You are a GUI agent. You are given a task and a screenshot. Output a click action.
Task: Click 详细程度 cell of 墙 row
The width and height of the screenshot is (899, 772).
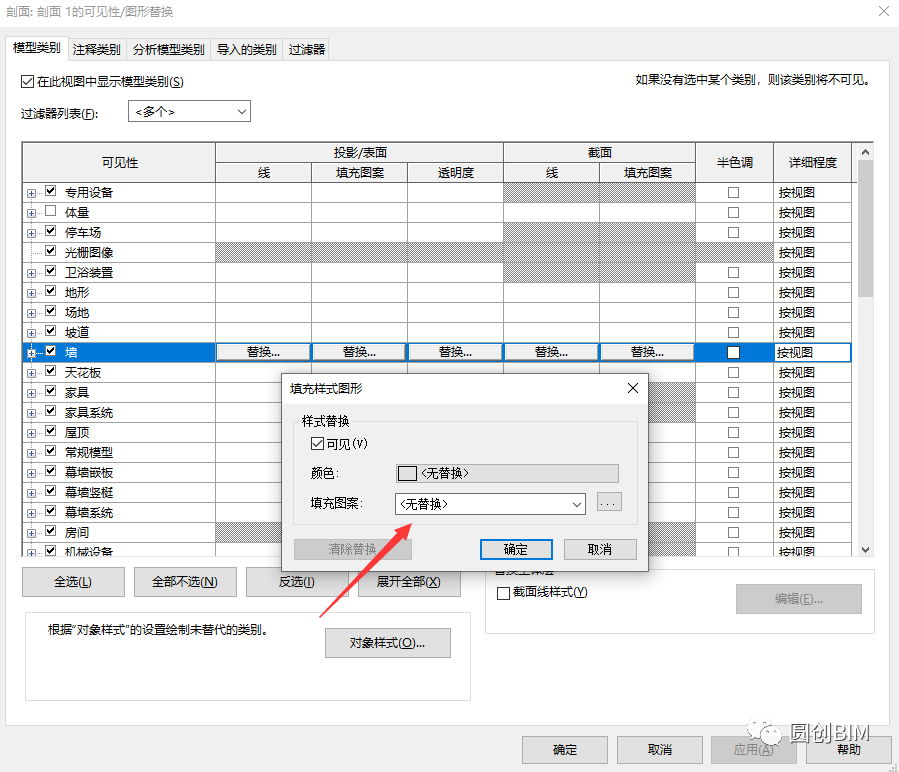click(x=812, y=353)
